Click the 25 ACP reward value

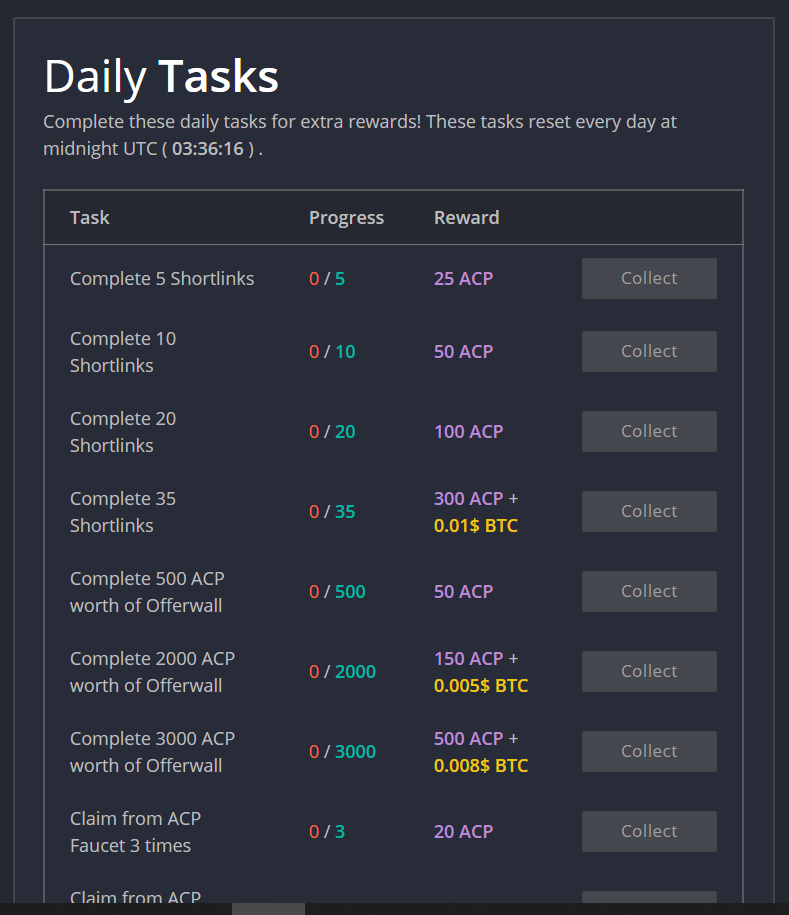click(463, 279)
